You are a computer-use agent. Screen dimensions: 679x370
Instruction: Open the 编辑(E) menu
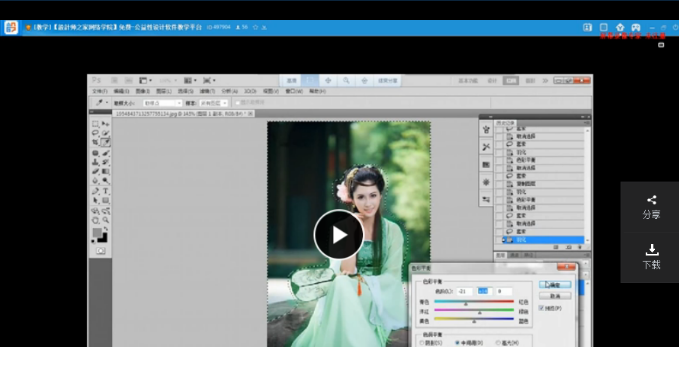(x=121, y=91)
